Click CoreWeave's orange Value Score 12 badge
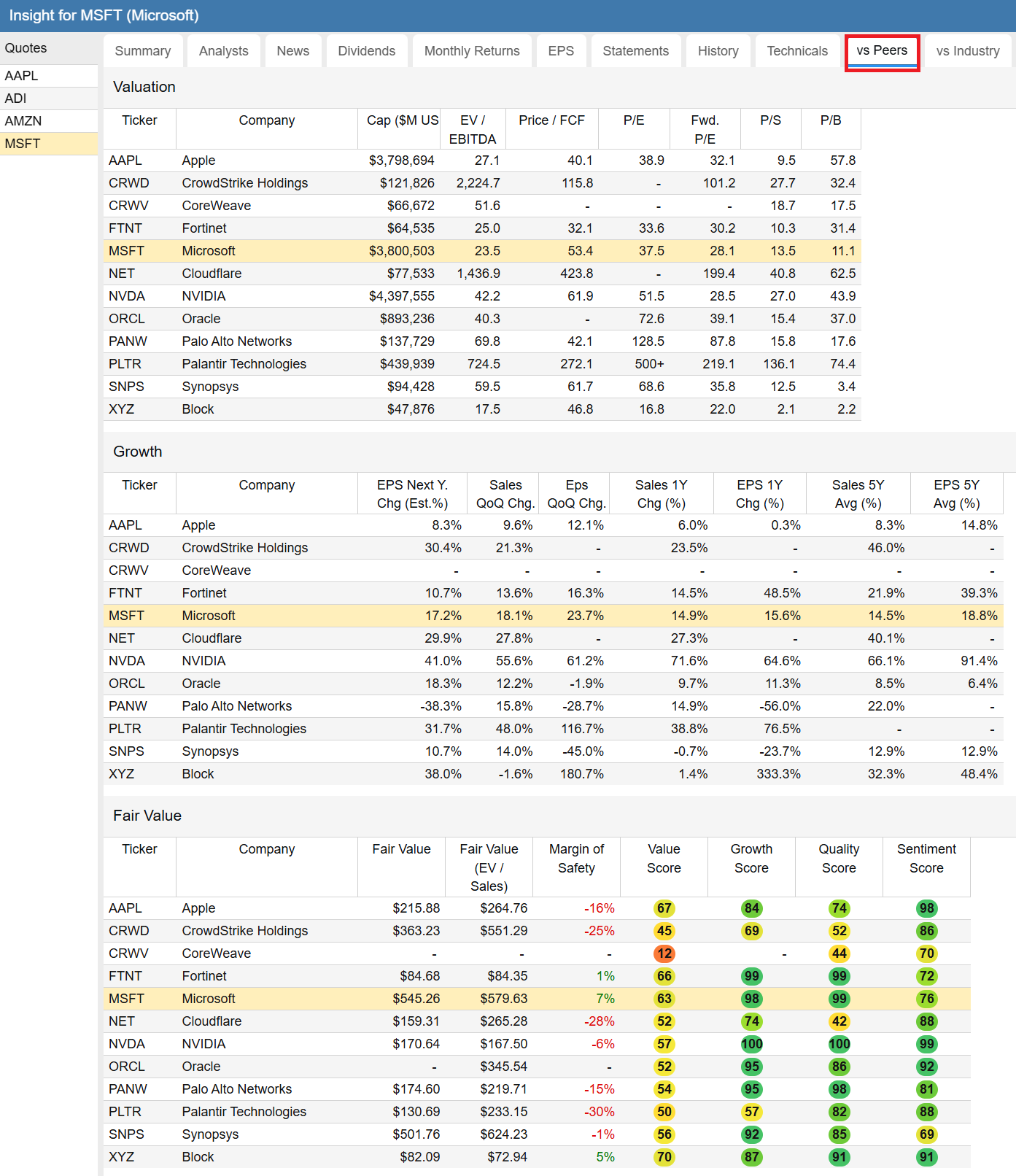Screen dimensions: 1016x1176 point(664,953)
